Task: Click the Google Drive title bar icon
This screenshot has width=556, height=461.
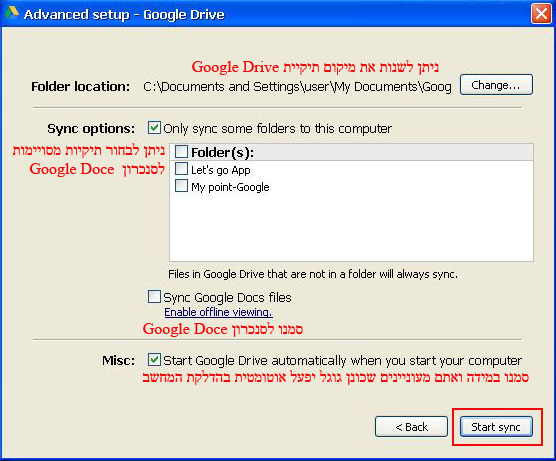Action: point(12,13)
